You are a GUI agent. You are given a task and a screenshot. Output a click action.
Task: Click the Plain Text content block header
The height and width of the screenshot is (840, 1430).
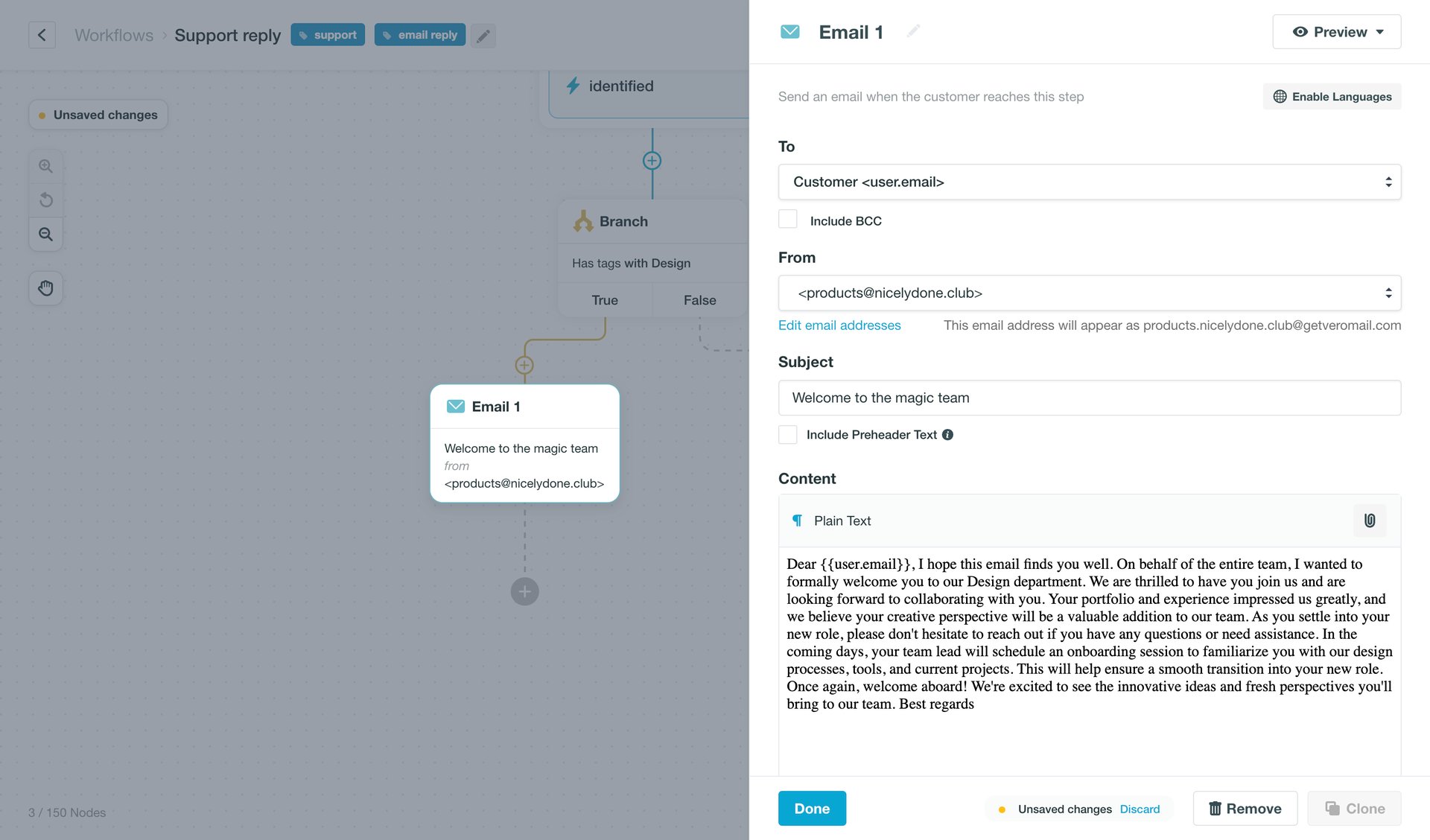(842, 521)
